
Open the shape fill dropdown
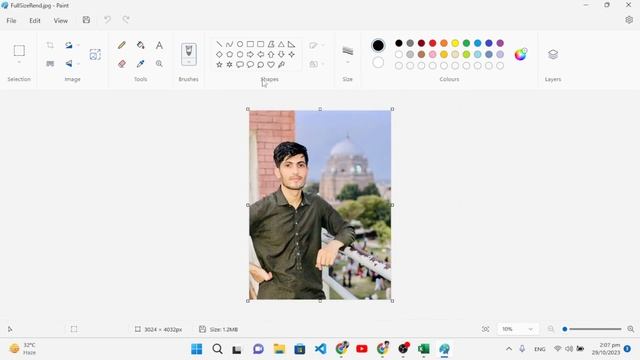[x=316, y=64]
